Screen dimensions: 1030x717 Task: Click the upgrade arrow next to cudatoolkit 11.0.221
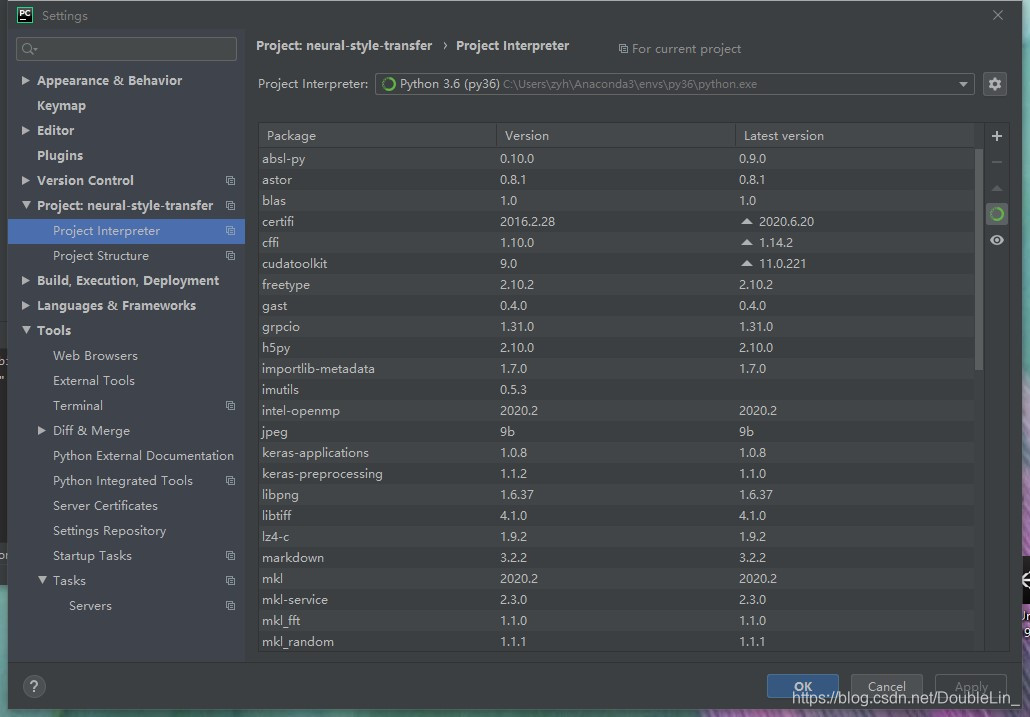(746, 263)
